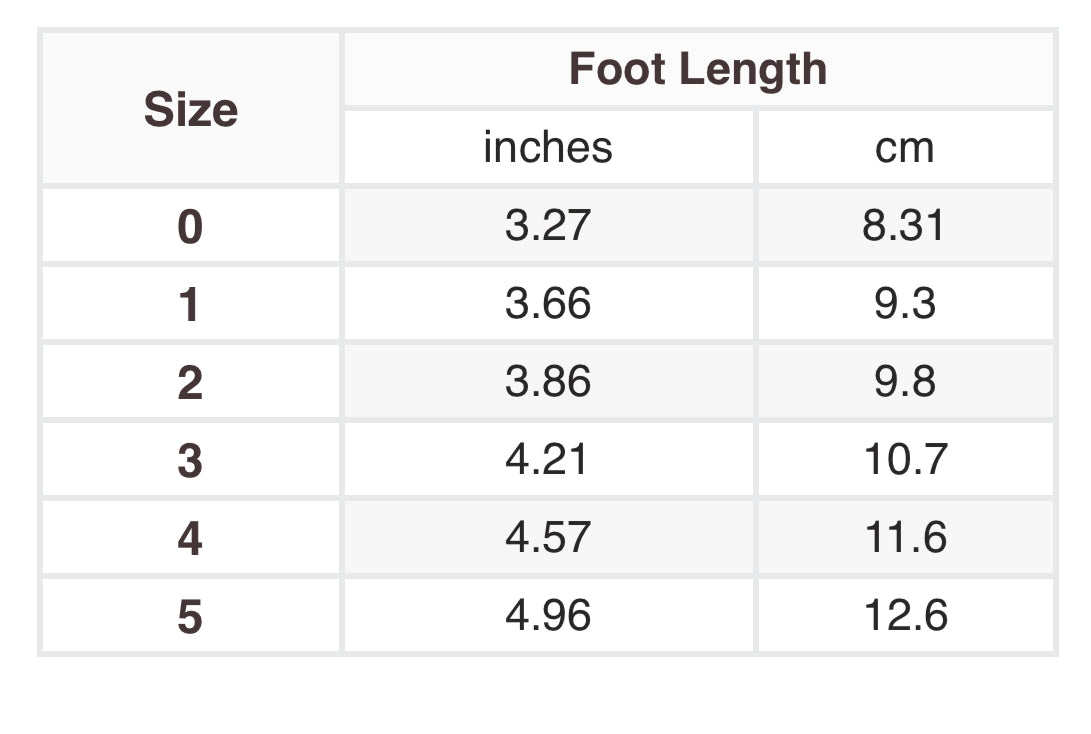Click the 4.21 inches value
The width and height of the screenshot is (1091, 734).
[548, 460]
